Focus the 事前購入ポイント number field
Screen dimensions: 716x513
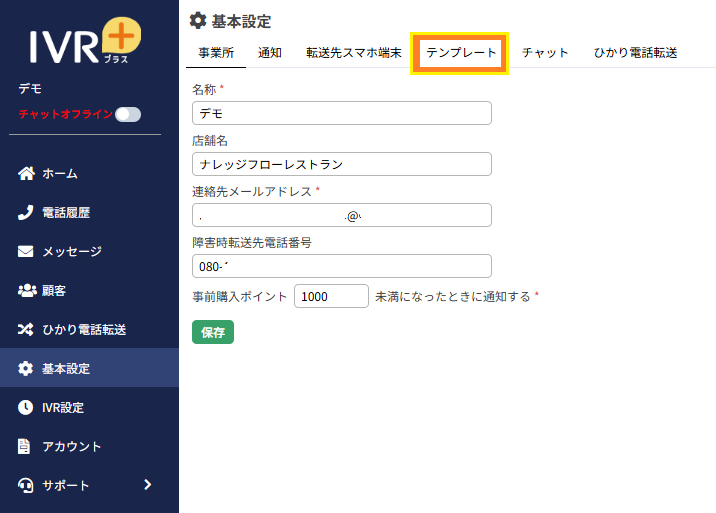coord(331,297)
